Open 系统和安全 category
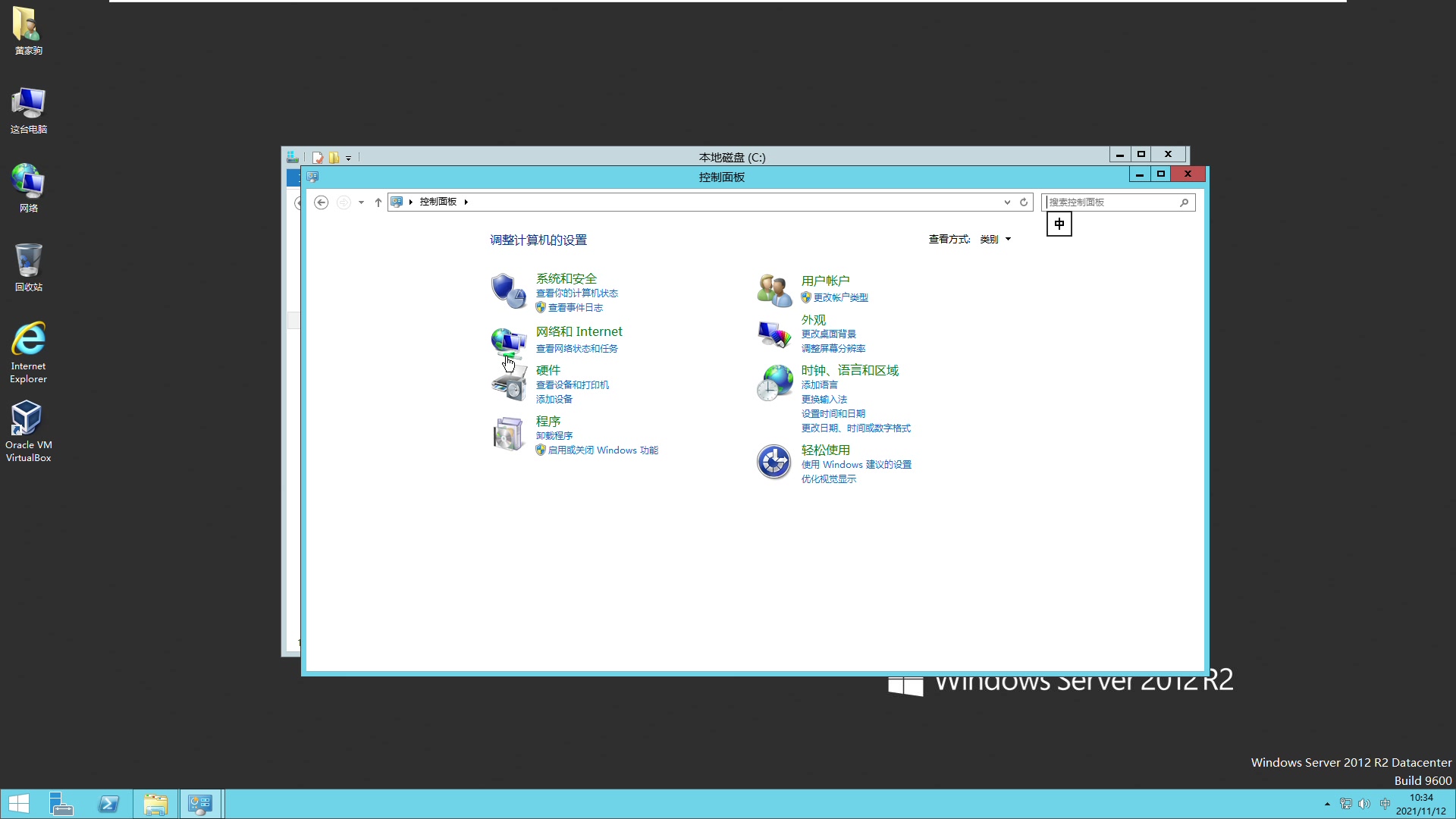 (x=566, y=278)
